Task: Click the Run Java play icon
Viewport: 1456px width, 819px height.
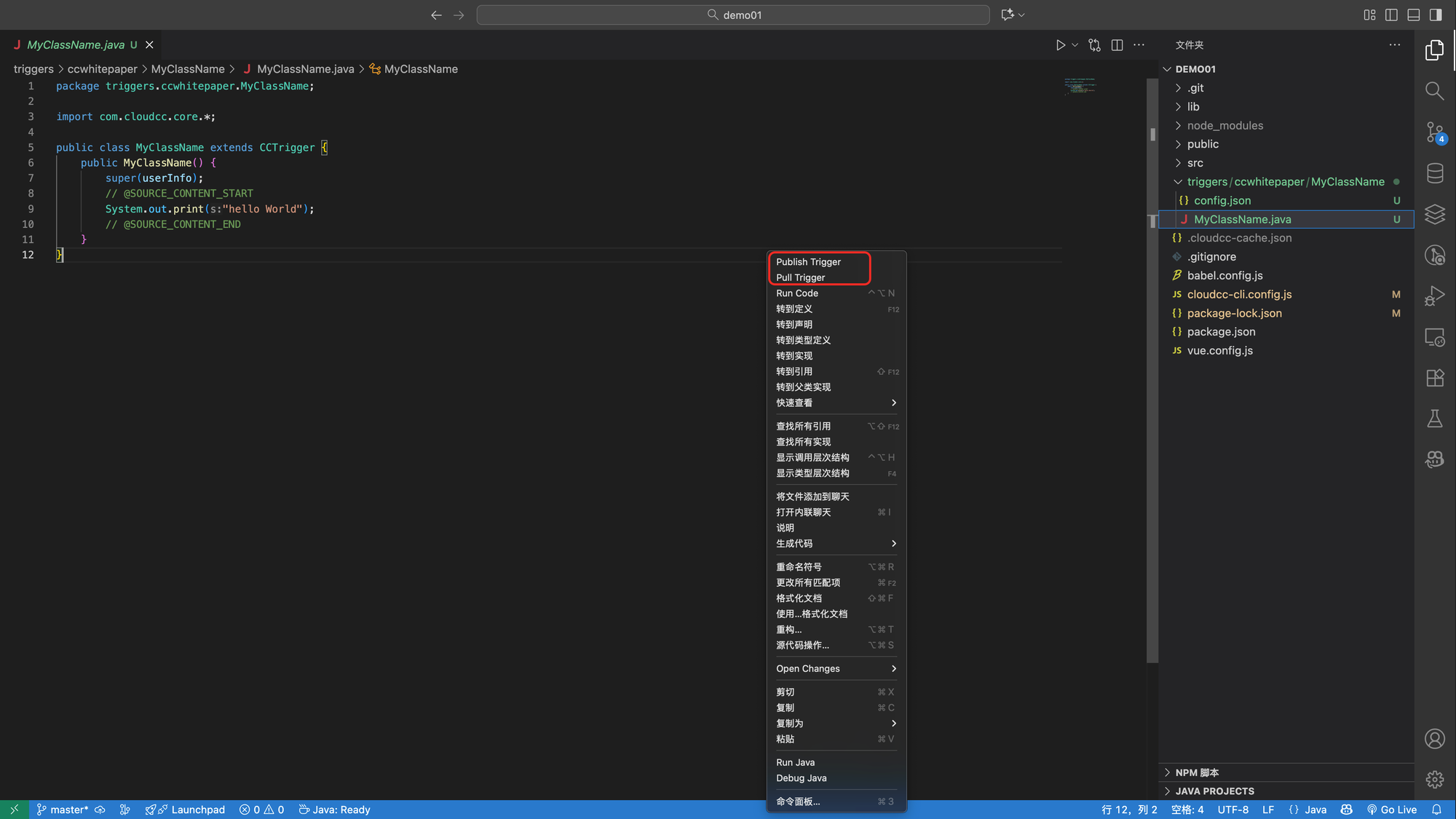Action: click(1060, 45)
